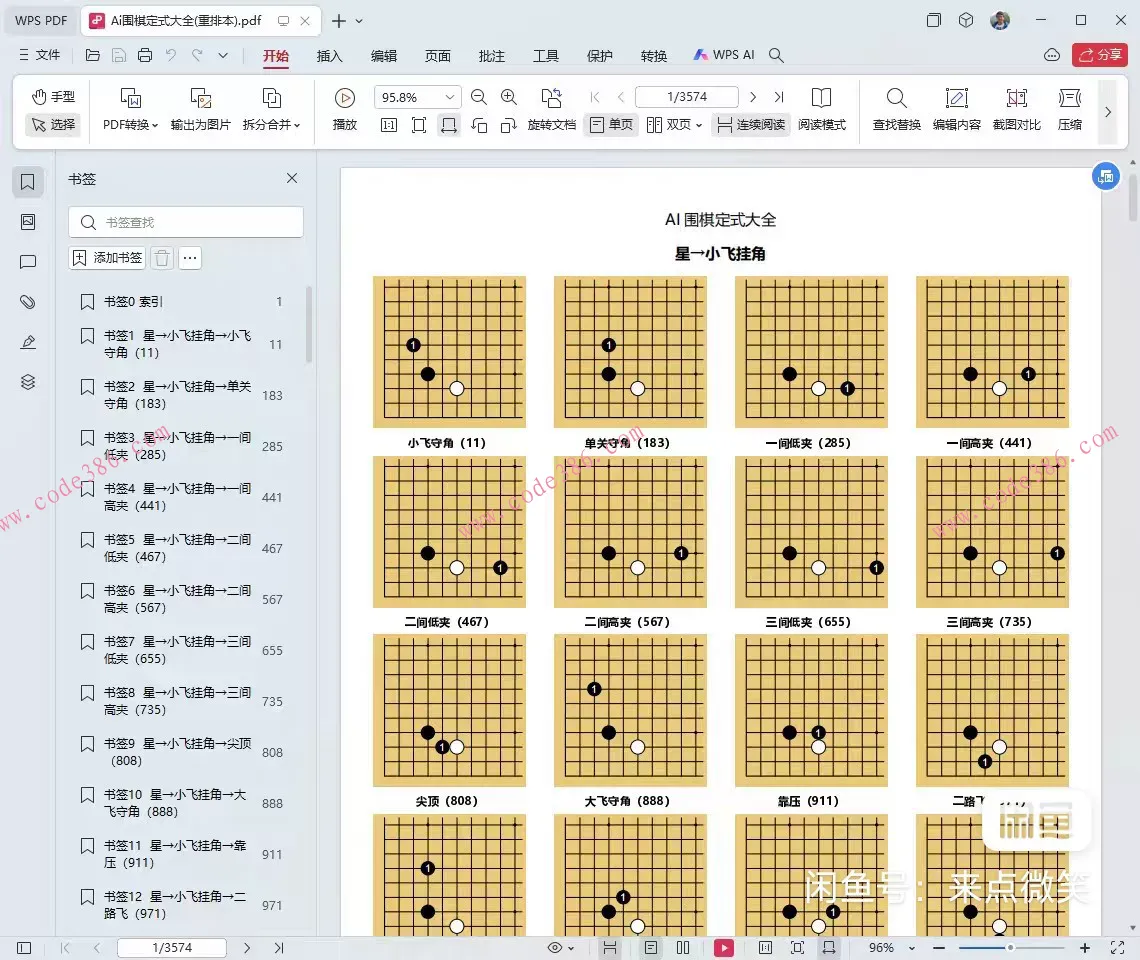The image size is (1140, 960).
Task: Adjust the zoom slider in status bar
Action: pos(1010,947)
